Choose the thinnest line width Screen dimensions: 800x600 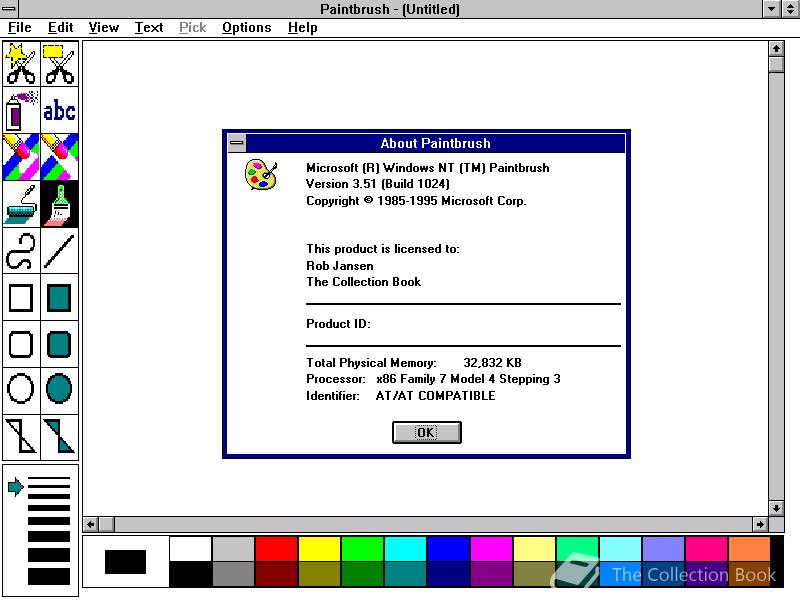coord(49,478)
